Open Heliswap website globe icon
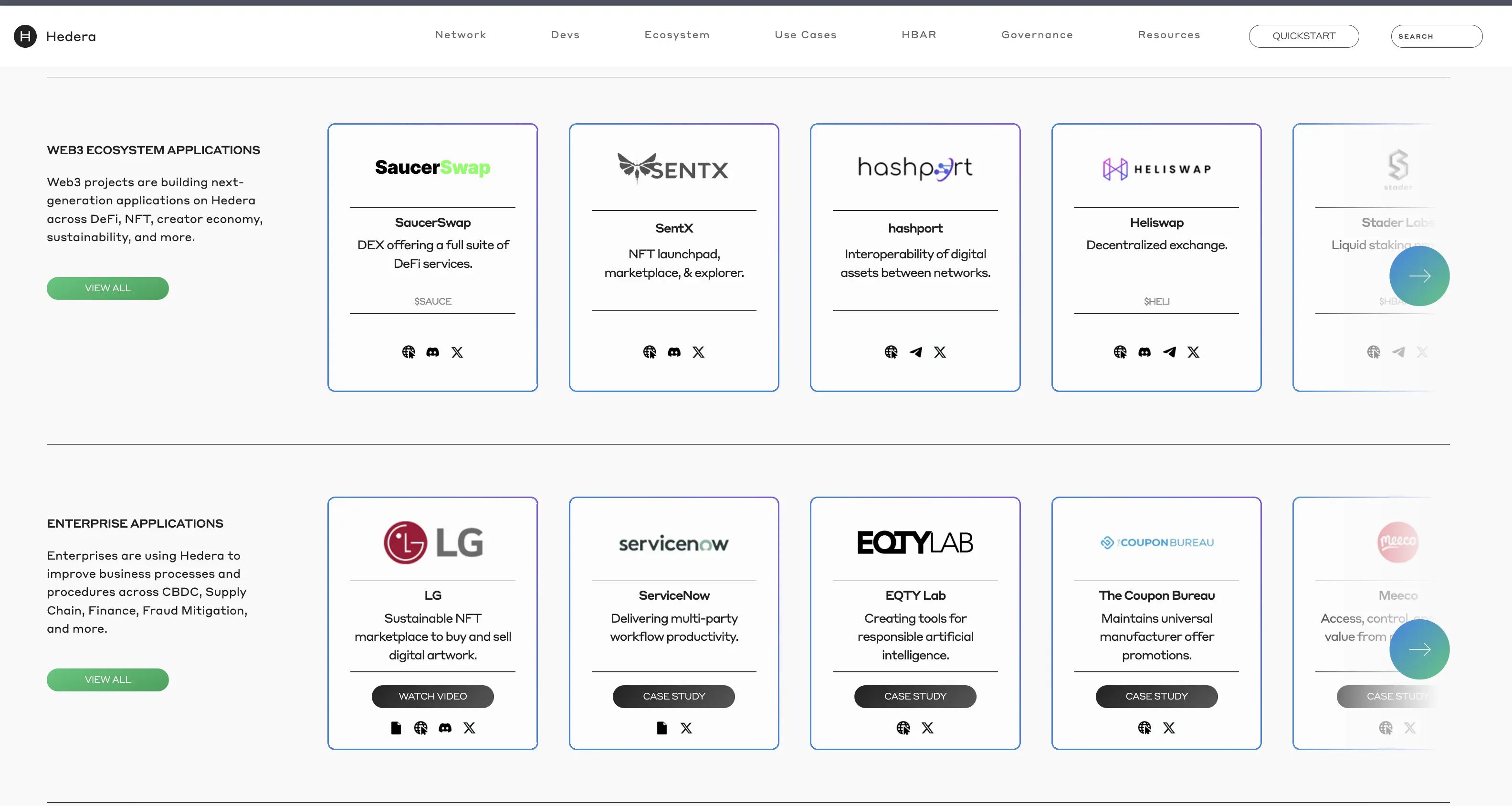The image size is (1512, 806). pyautogui.click(x=1121, y=352)
